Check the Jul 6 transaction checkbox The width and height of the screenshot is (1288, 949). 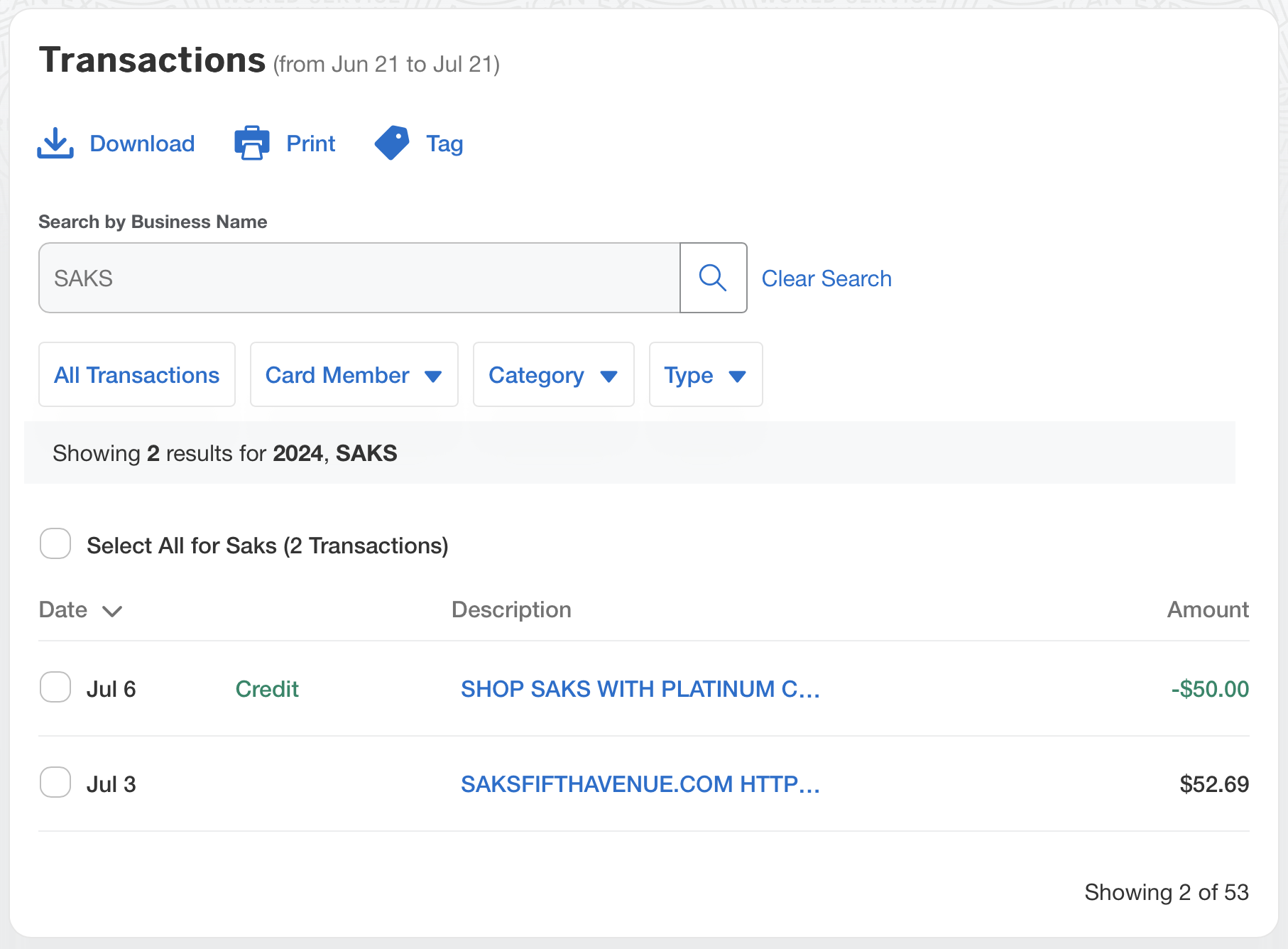tap(55, 688)
